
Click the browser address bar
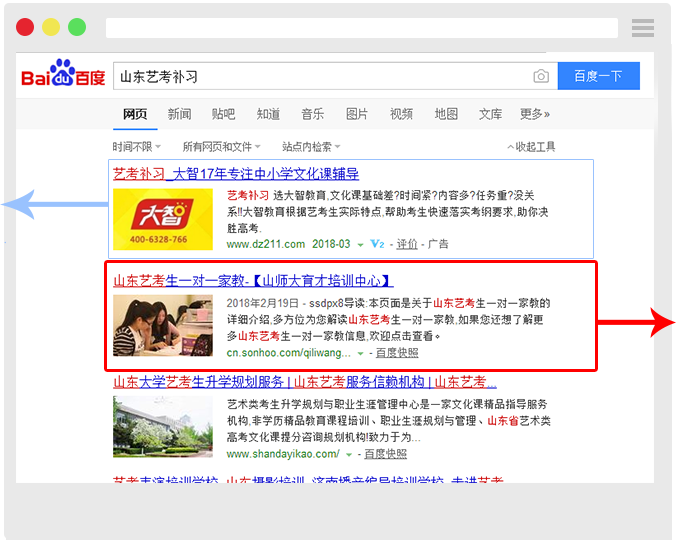tap(362, 28)
